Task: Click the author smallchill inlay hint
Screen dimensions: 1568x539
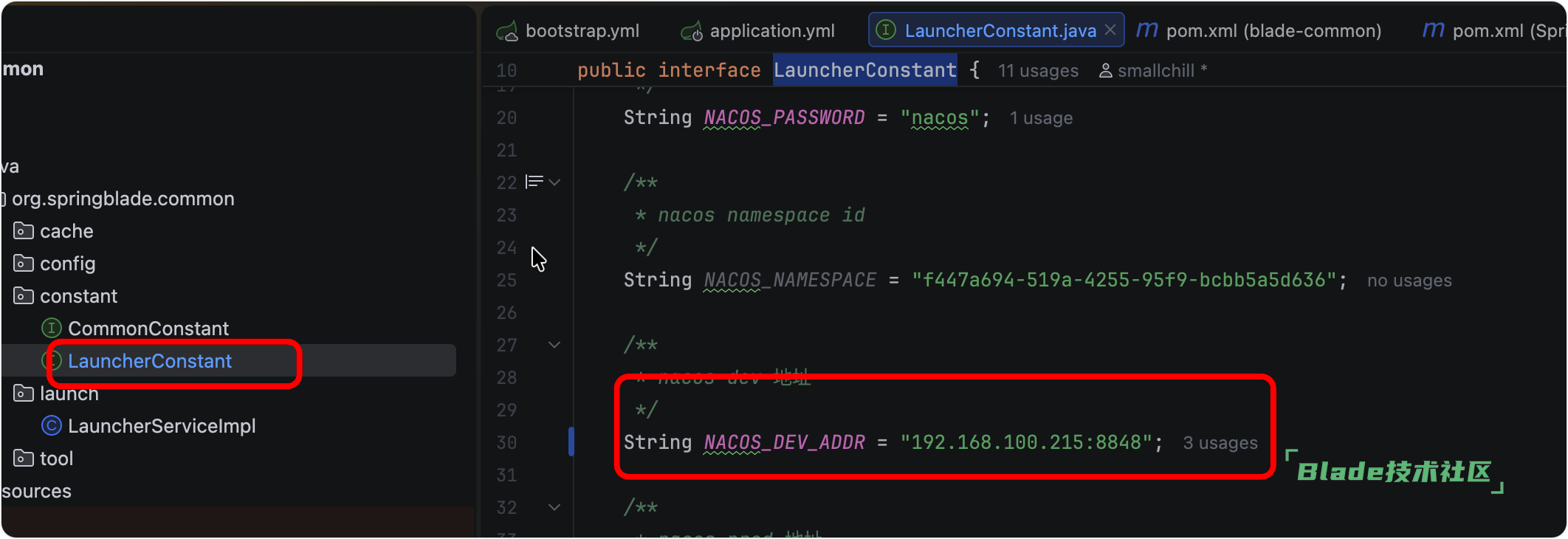Action: point(1153,71)
